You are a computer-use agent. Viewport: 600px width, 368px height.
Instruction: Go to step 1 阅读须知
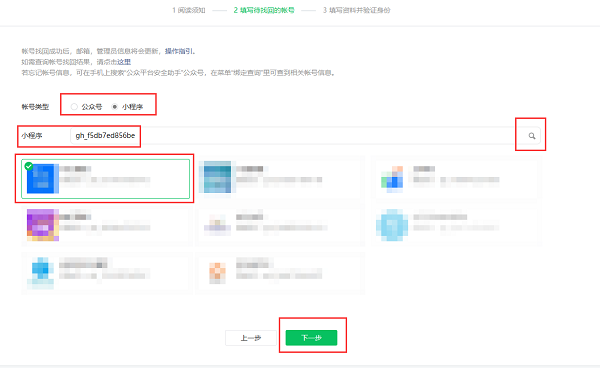[189, 10]
